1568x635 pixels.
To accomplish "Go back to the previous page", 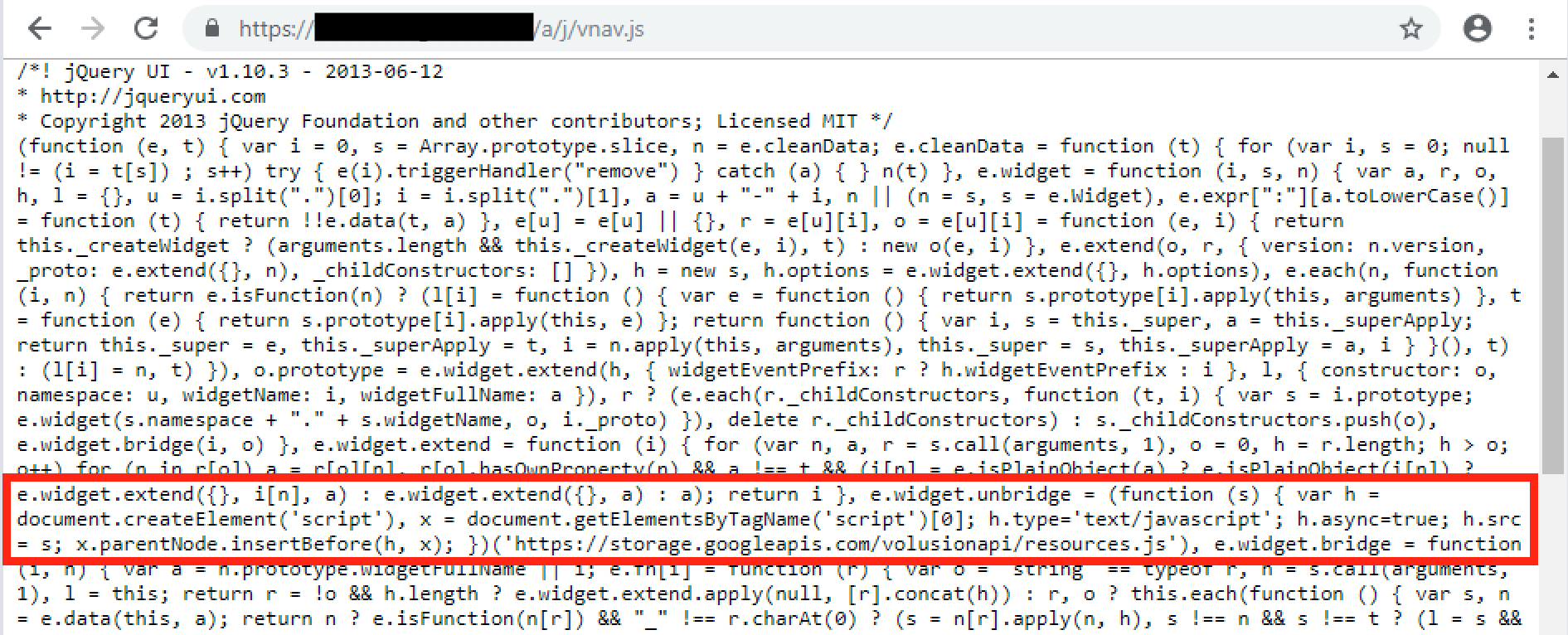I will 39,29.
